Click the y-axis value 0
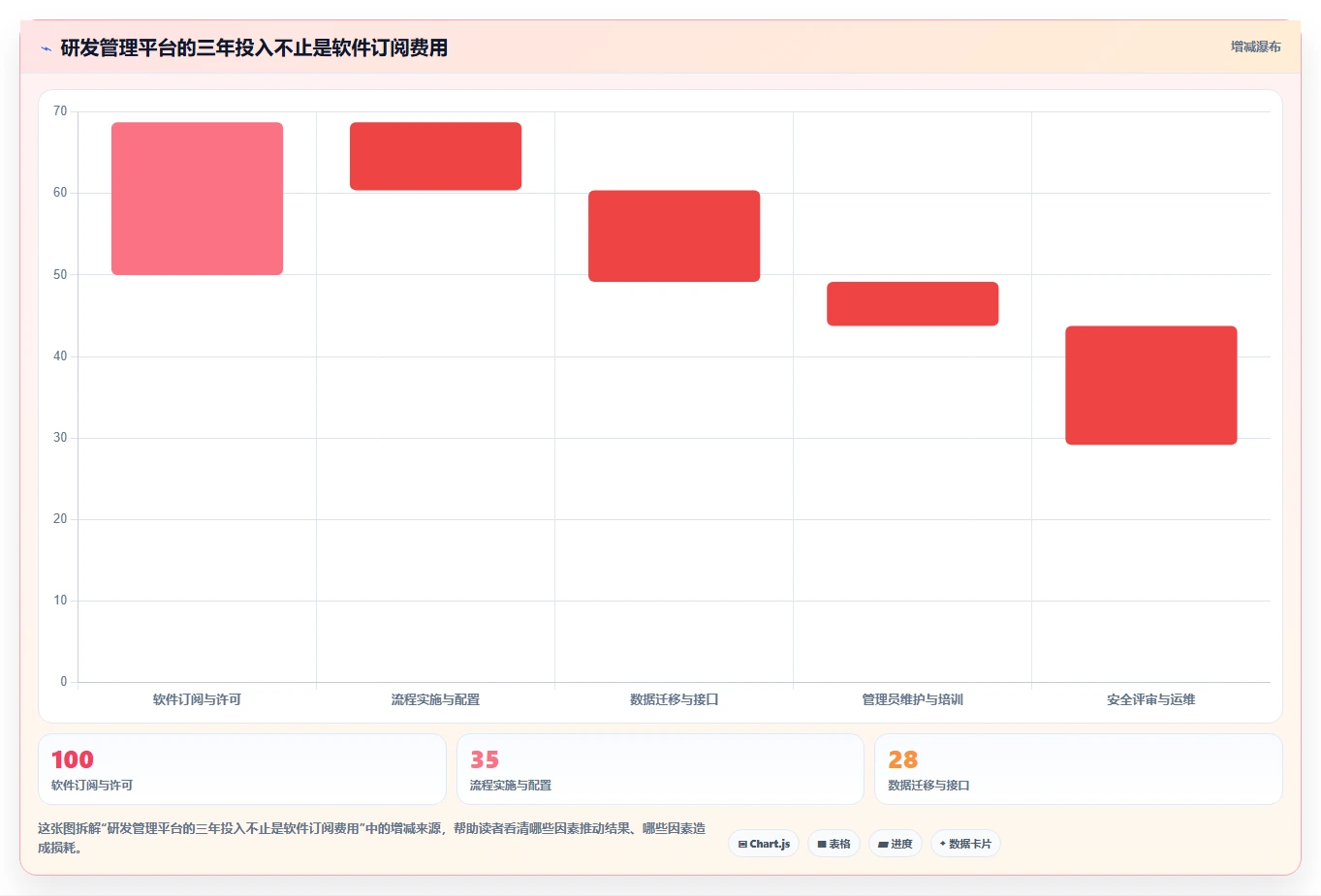This screenshot has width=1321, height=896. coord(64,682)
